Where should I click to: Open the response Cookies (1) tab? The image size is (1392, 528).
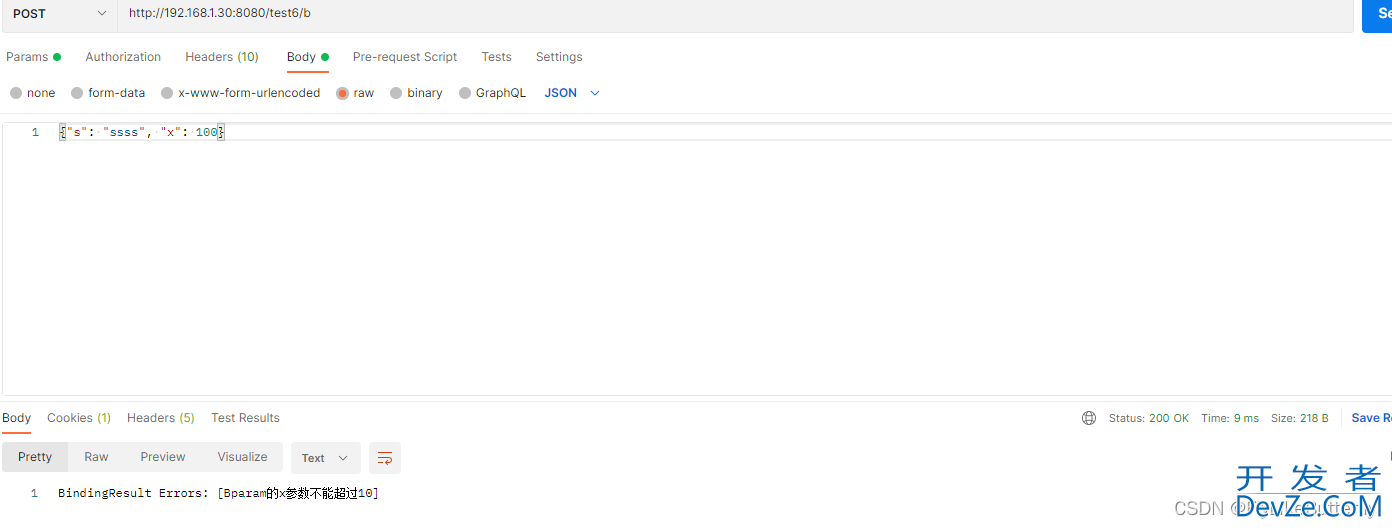(x=79, y=418)
